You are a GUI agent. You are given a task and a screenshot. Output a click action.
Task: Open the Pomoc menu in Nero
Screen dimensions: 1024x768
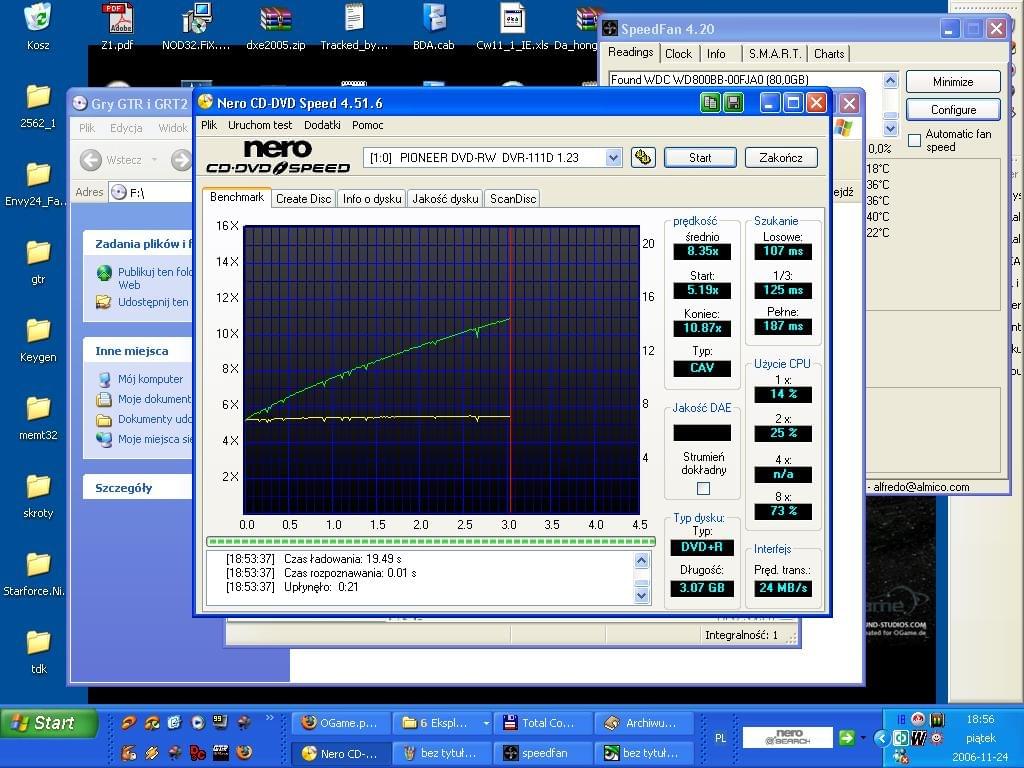pos(367,125)
